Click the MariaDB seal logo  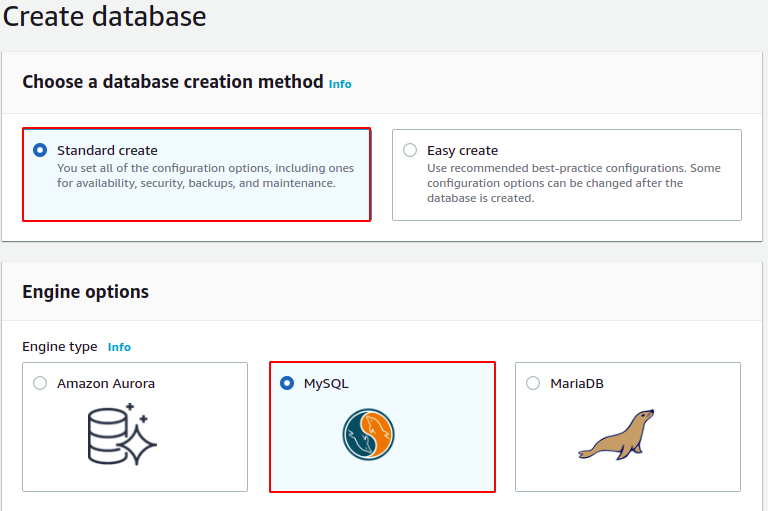pos(616,435)
